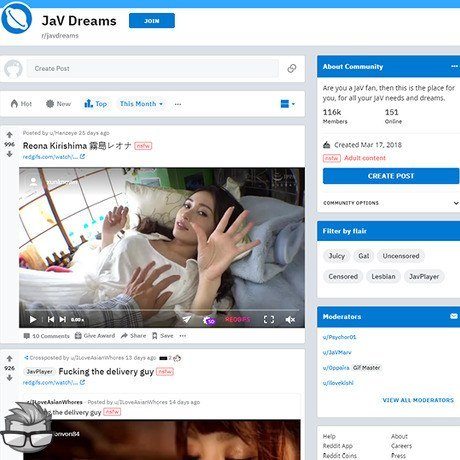The height and width of the screenshot is (460, 460).
Task: Skip to previous video track
Action: [x=51, y=319]
